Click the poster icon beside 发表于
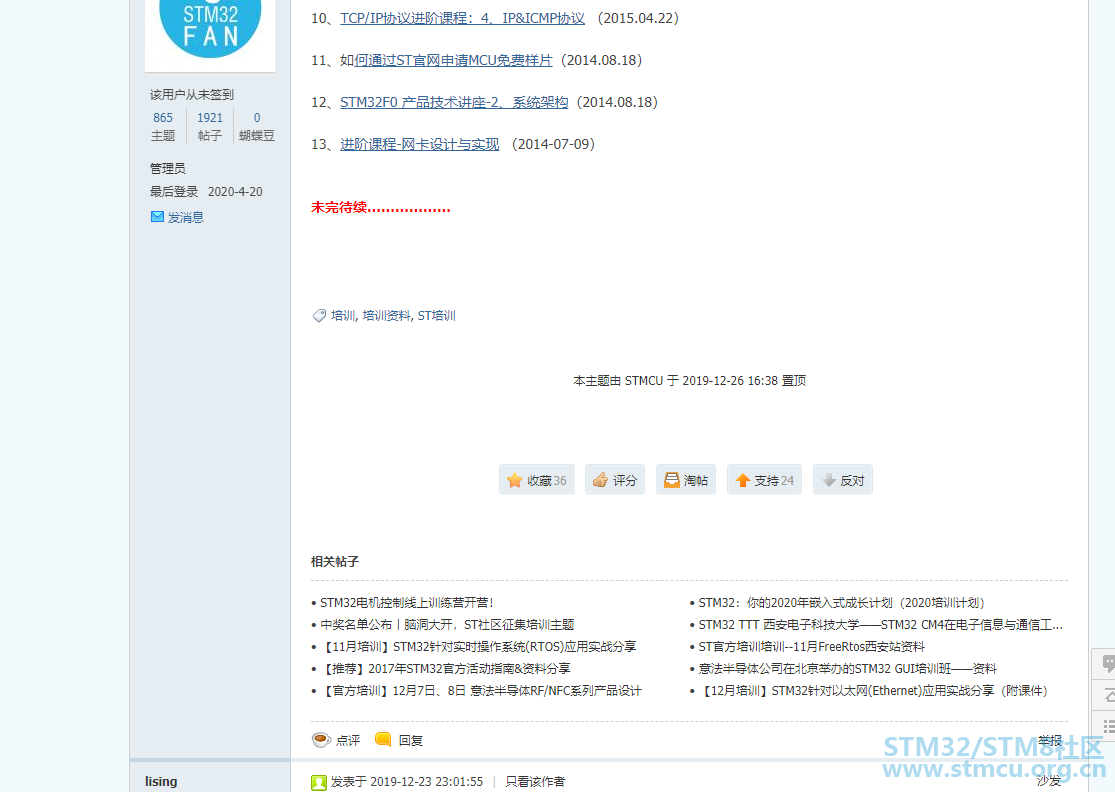 coord(319,782)
